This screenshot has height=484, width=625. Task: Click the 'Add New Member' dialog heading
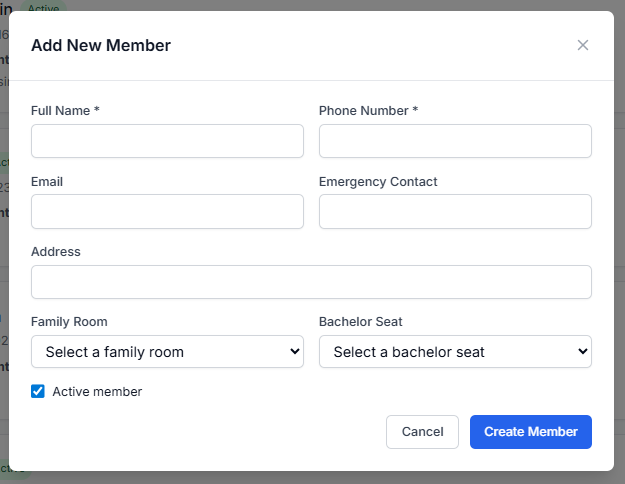(101, 45)
